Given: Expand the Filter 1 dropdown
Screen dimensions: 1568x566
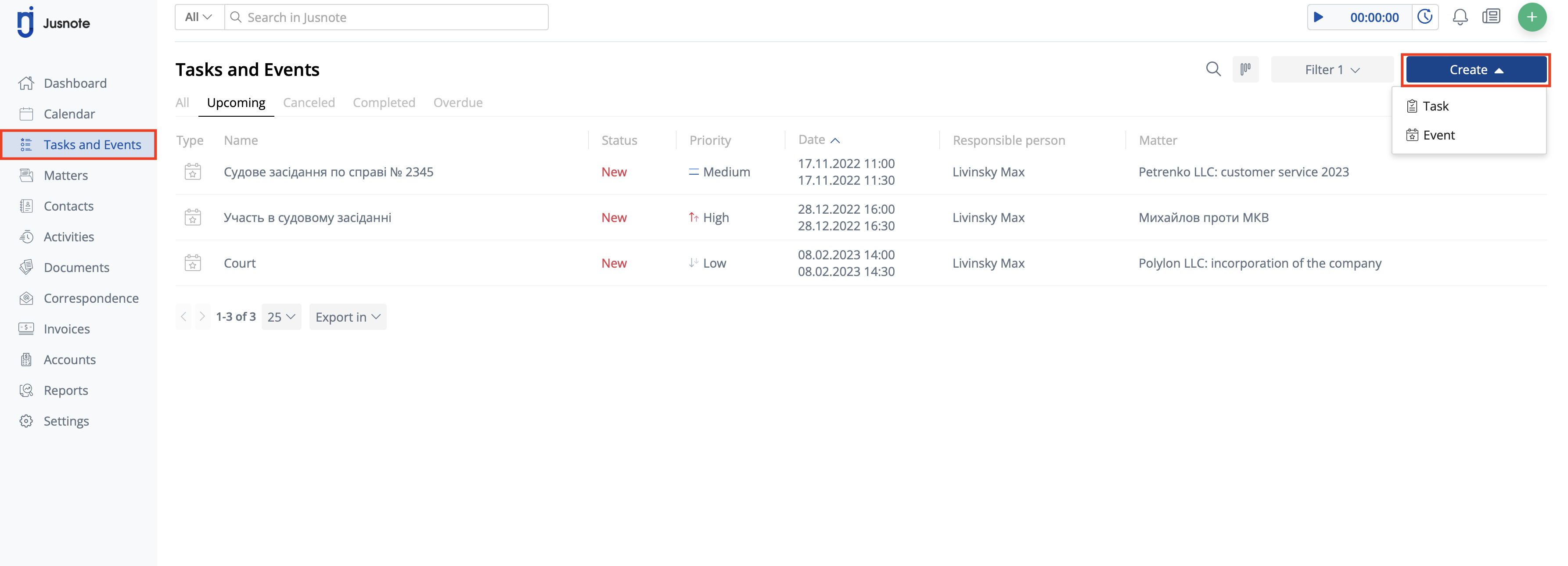Looking at the screenshot, I should (1332, 69).
